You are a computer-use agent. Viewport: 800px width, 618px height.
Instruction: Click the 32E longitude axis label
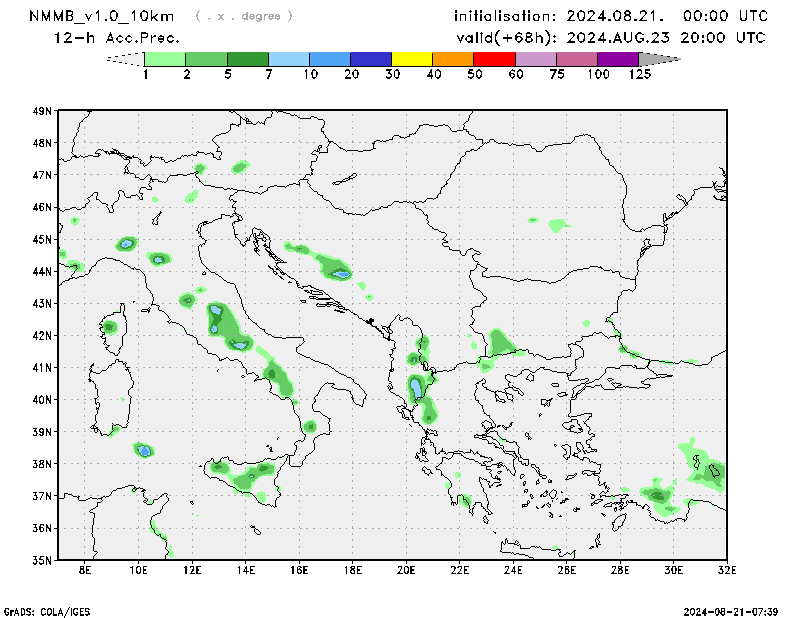tap(727, 571)
